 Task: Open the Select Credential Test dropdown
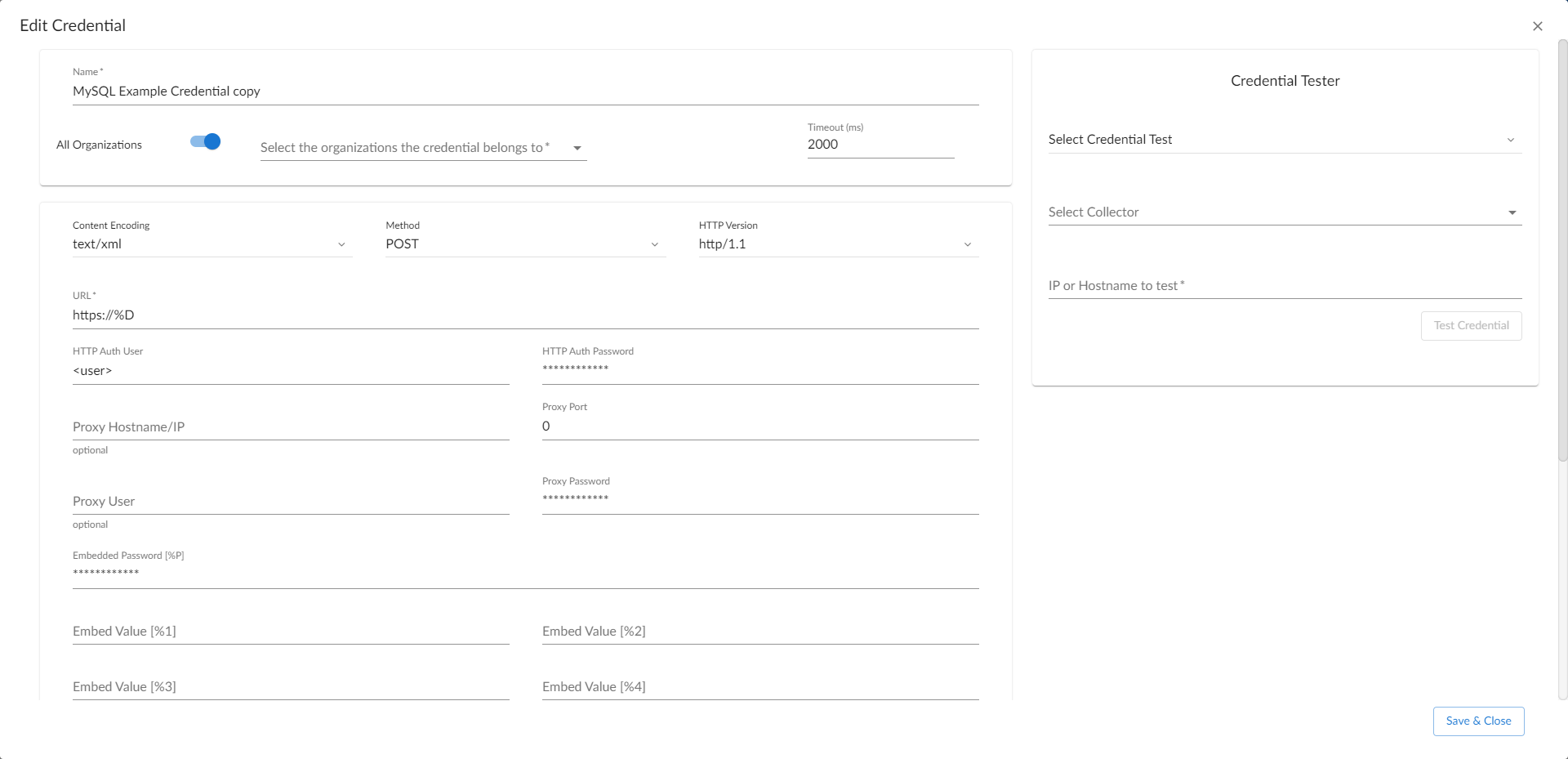tap(1284, 140)
